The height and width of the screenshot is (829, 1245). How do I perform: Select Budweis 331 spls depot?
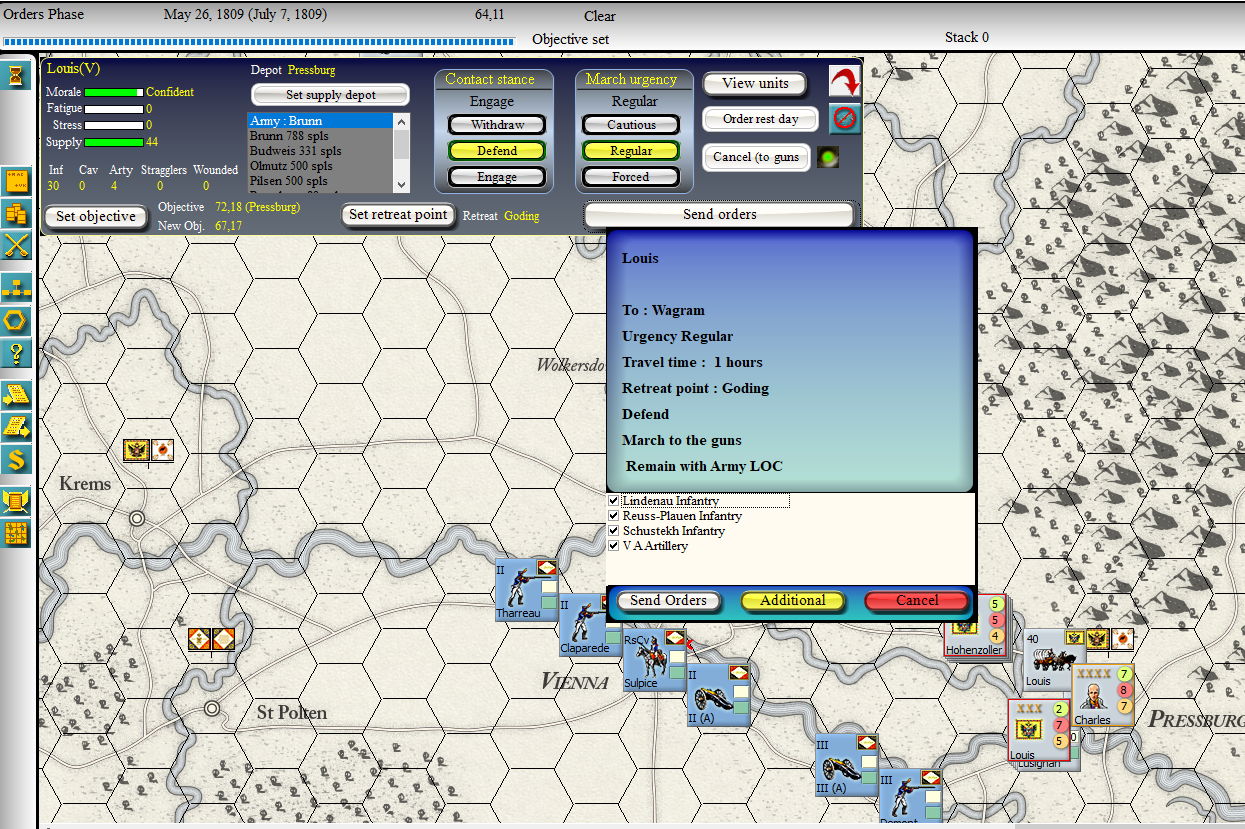tap(321, 151)
